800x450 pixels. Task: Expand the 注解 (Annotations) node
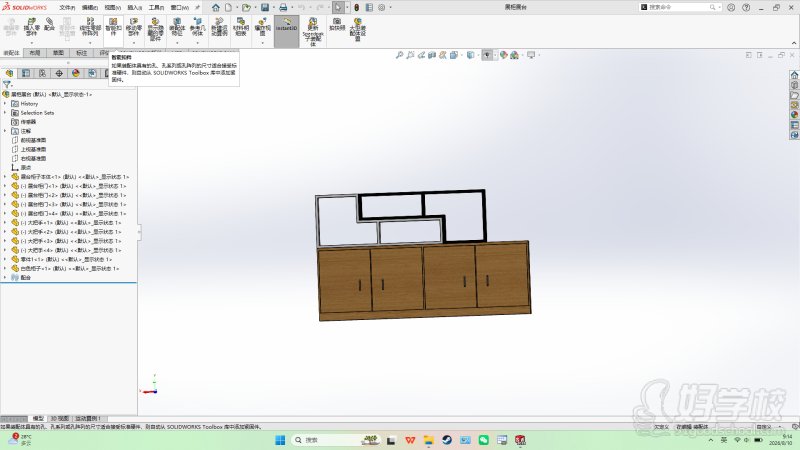click(x=5, y=131)
